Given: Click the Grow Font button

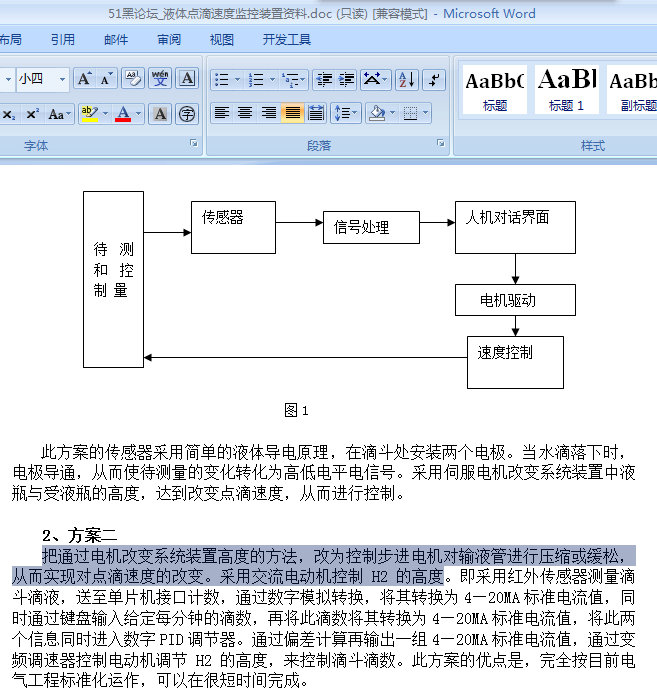Looking at the screenshot, I should tap(84, 80).
